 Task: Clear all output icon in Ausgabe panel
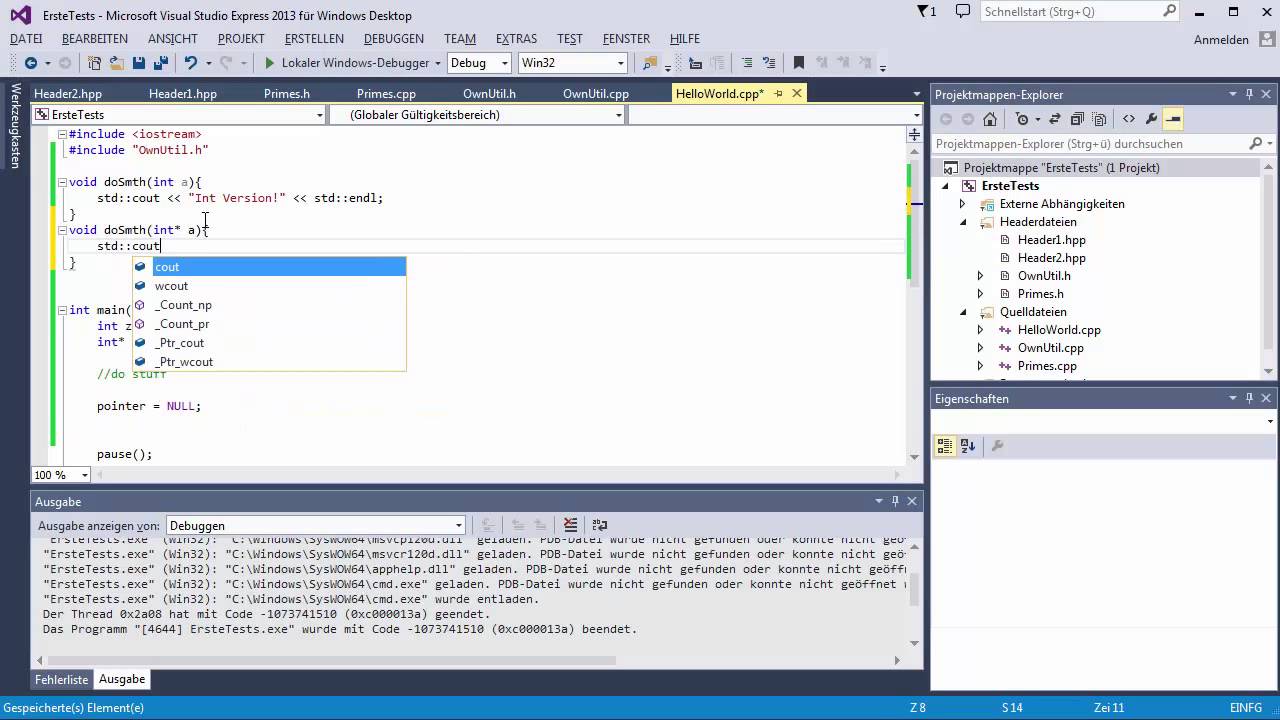(570, 525)
